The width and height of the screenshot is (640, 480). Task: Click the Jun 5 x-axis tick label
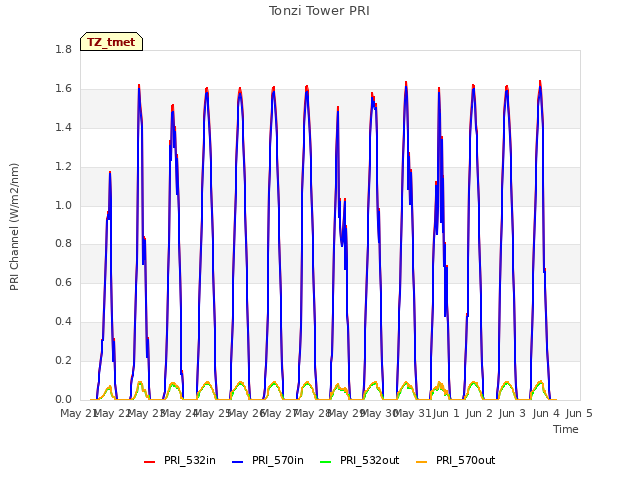(x=579, y=413)
